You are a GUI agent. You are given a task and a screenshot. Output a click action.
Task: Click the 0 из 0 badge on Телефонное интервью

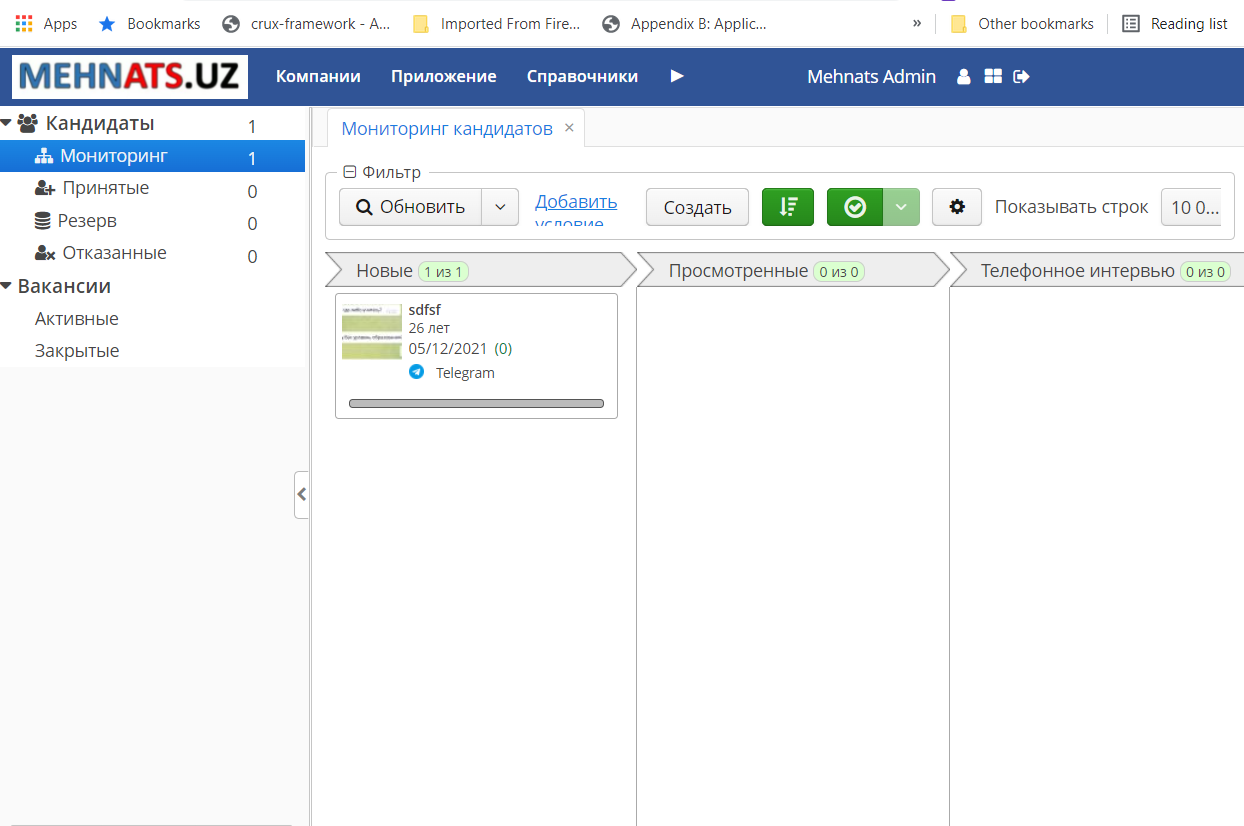click(1205, 271)
